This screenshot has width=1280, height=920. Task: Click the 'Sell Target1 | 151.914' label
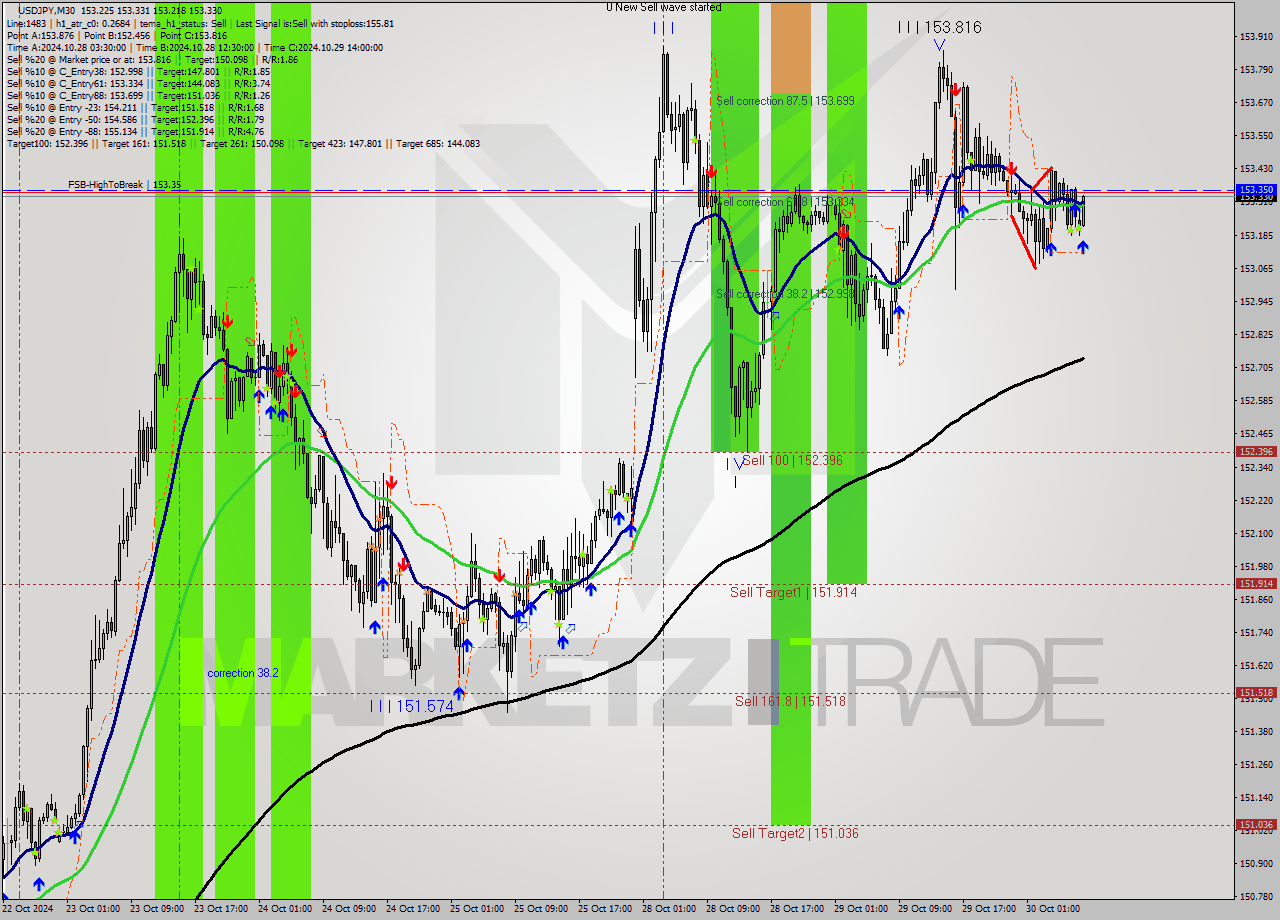point(793,592)
